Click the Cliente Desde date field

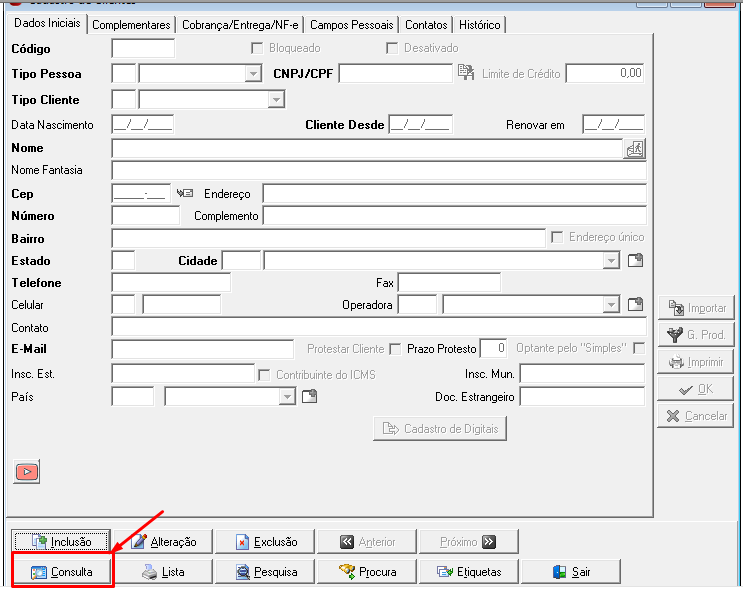421,124
